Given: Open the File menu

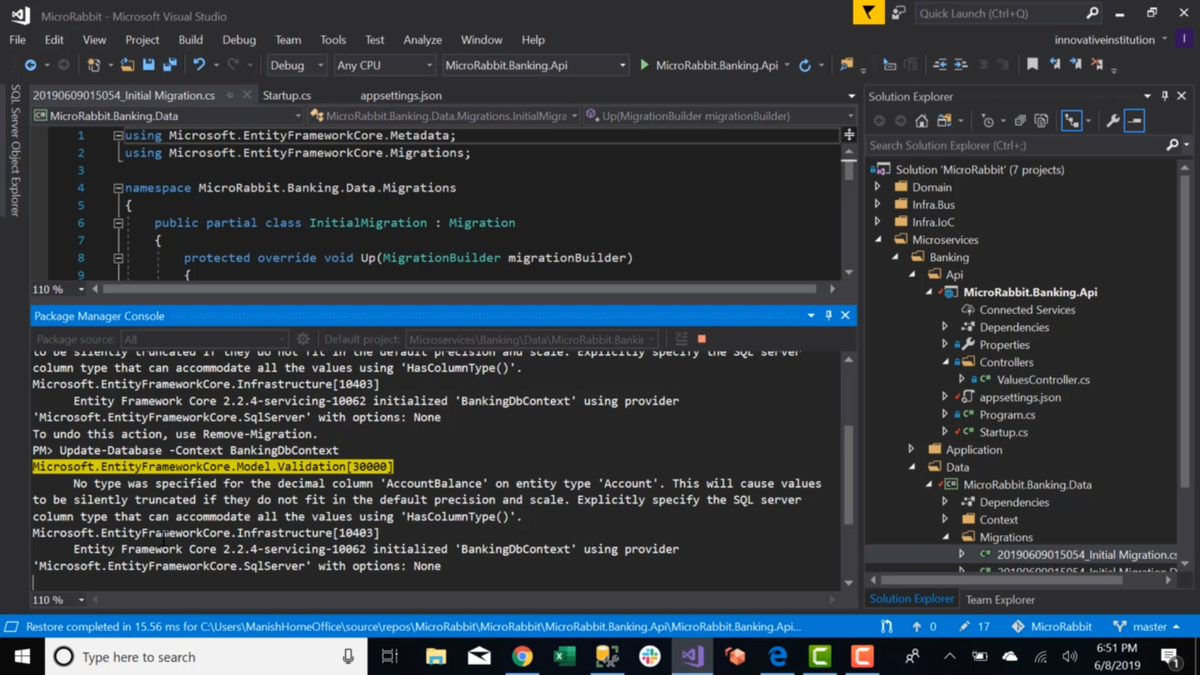Looking at the screenshot, I should [x=18, y=40].
